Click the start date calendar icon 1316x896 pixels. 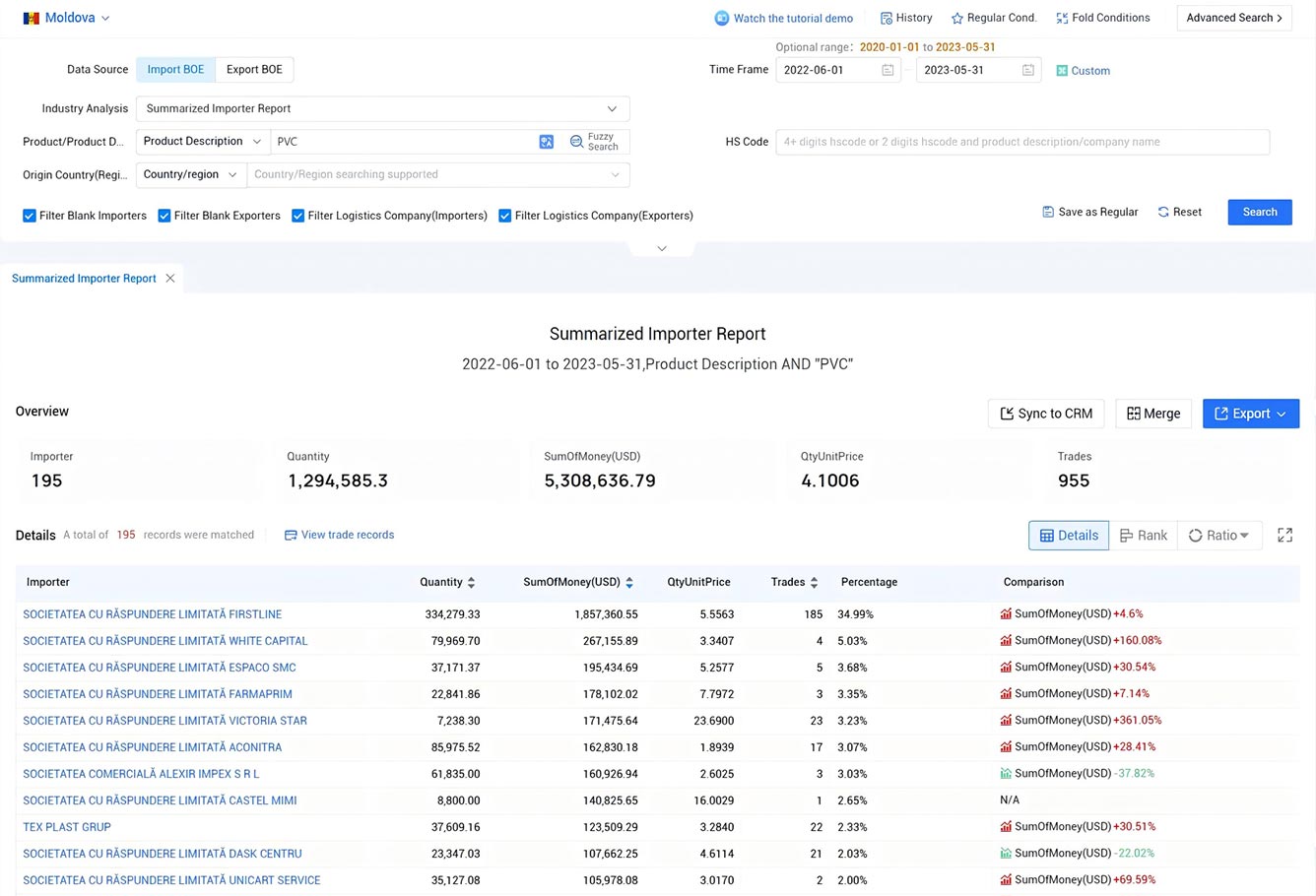(888, 70)
